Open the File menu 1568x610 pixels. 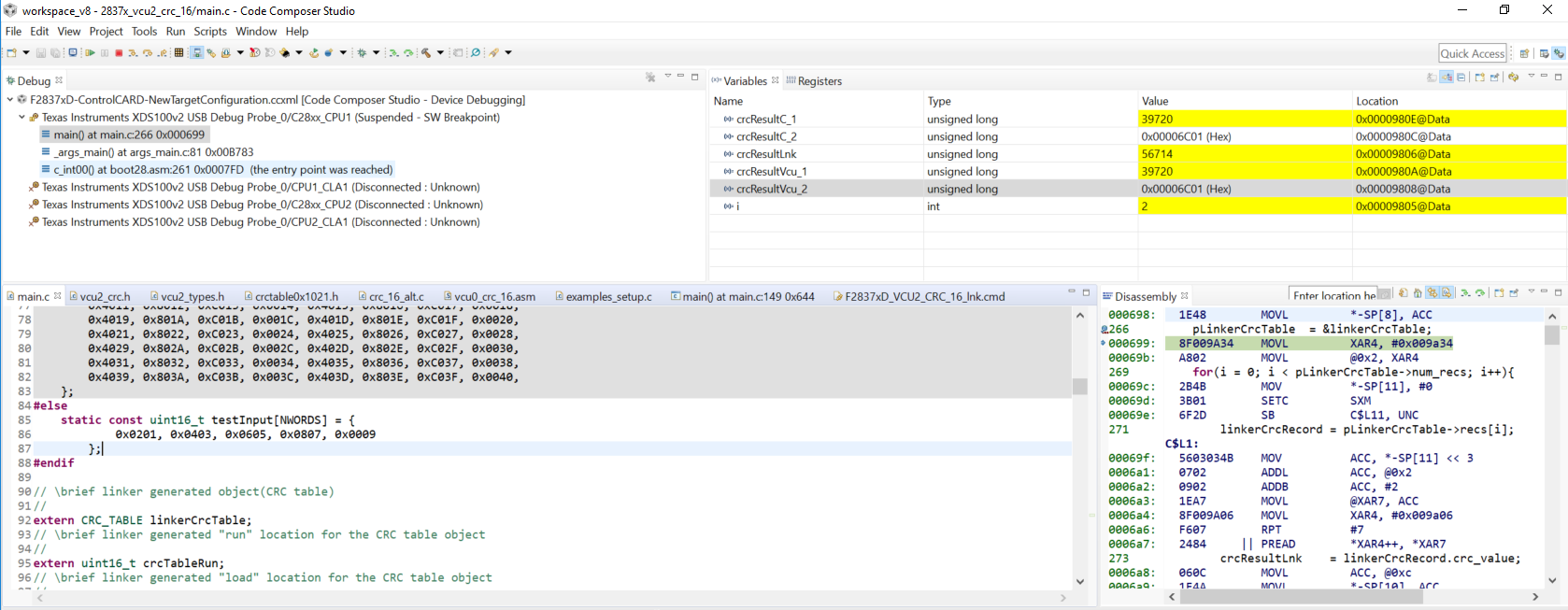13,31
